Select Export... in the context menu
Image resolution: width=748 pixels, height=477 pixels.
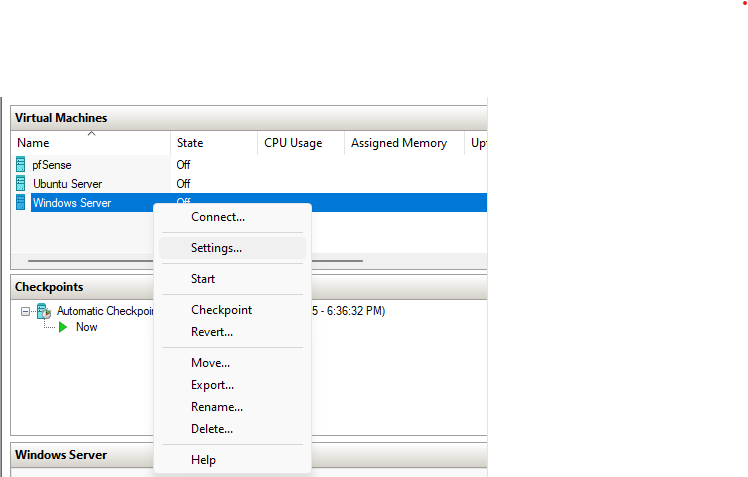pyautogui.click(x=212, y=385)
